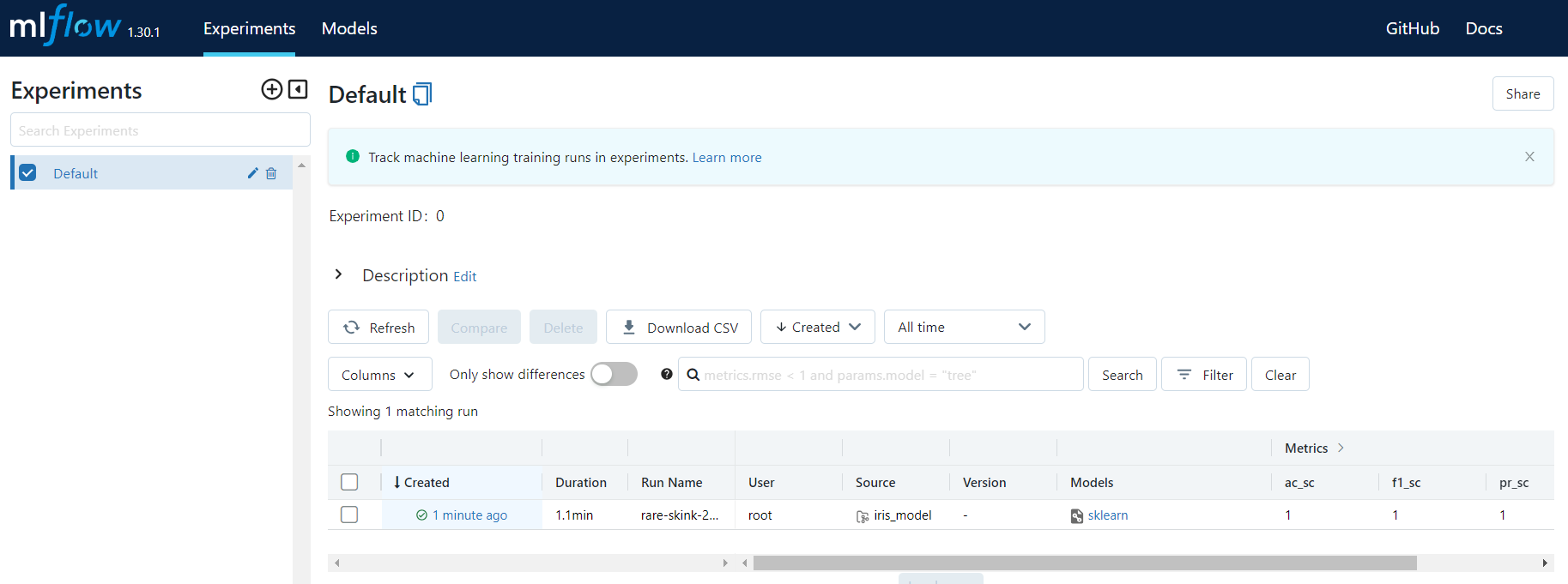Click the Delete runs button
Screen dimensions: 1568x584
pos(563,327)
